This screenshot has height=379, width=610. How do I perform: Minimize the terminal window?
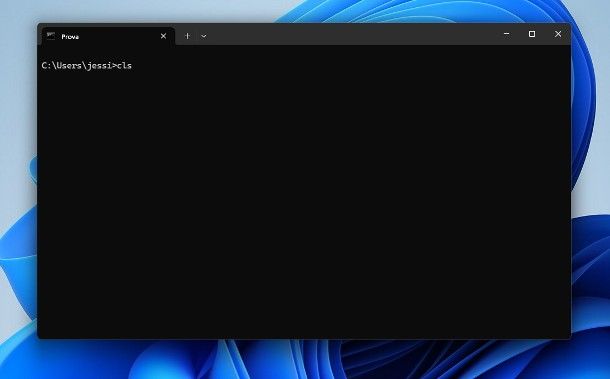pos(507,34)
